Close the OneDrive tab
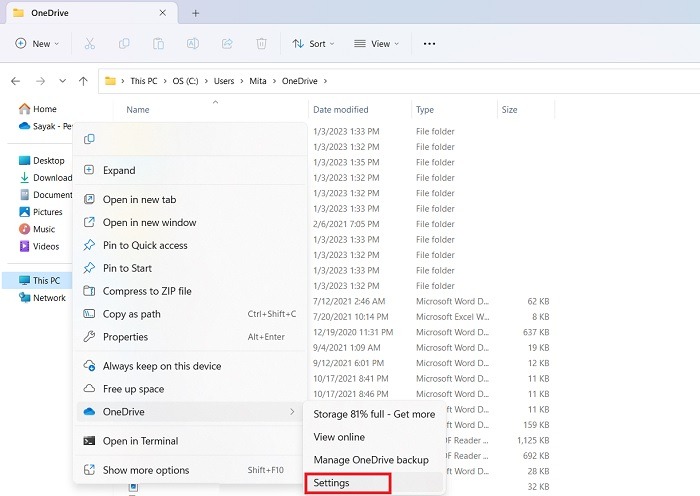This screenshot has height=496, width=700. click(163, 13)
